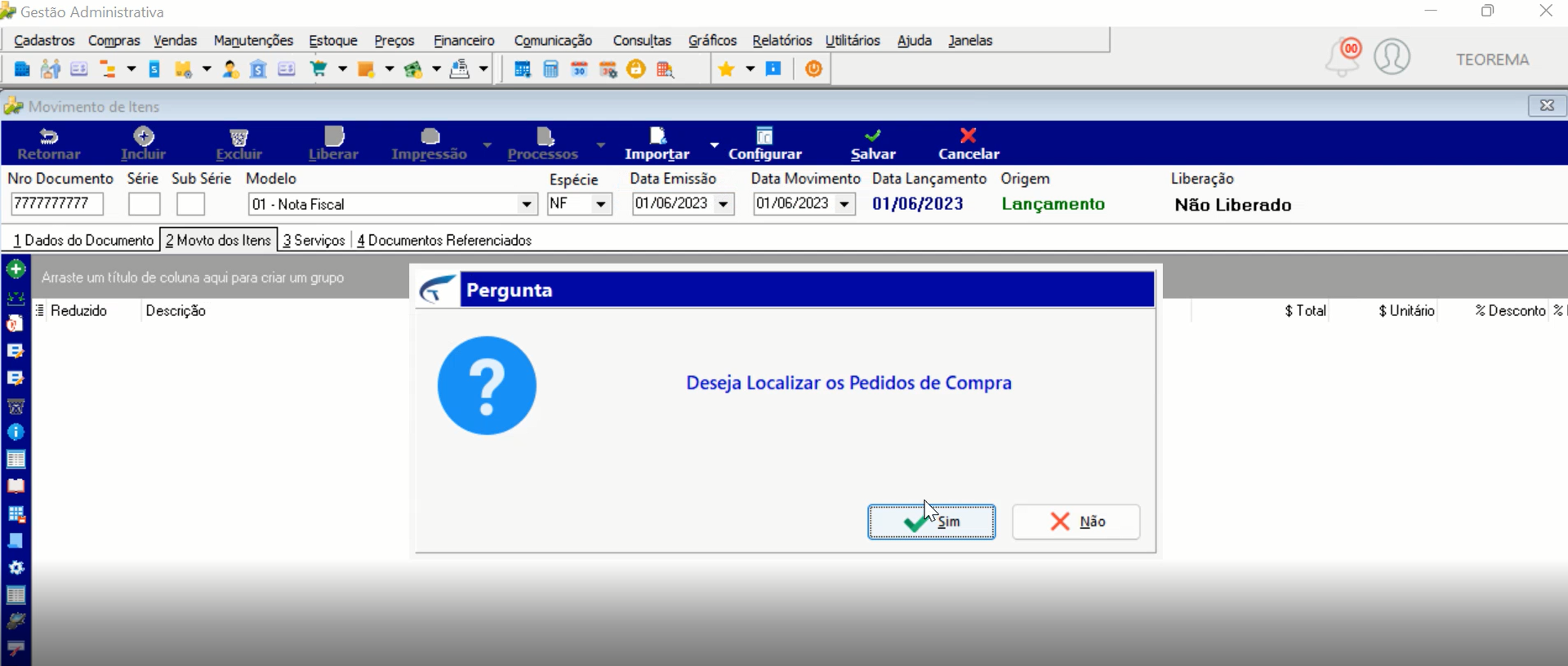Click the yellow star favorites icon
Viewport: 1568px width, 666px height.
[x=726, y=69]
